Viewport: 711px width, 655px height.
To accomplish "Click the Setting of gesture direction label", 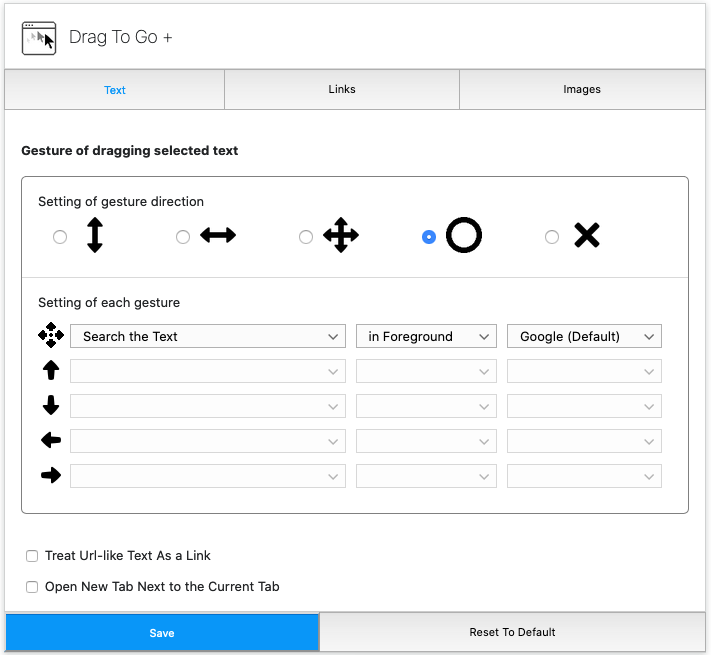I will tap(121, 202).
